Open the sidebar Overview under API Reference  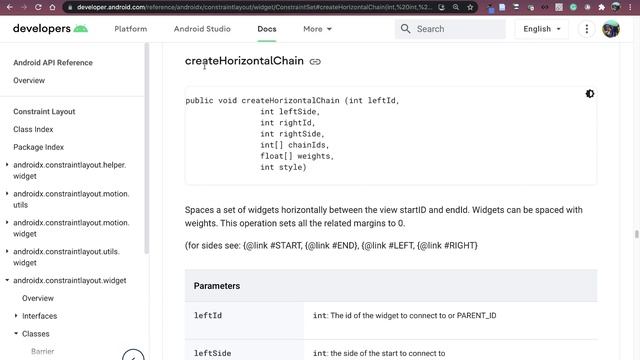click(x=29, y=80)
